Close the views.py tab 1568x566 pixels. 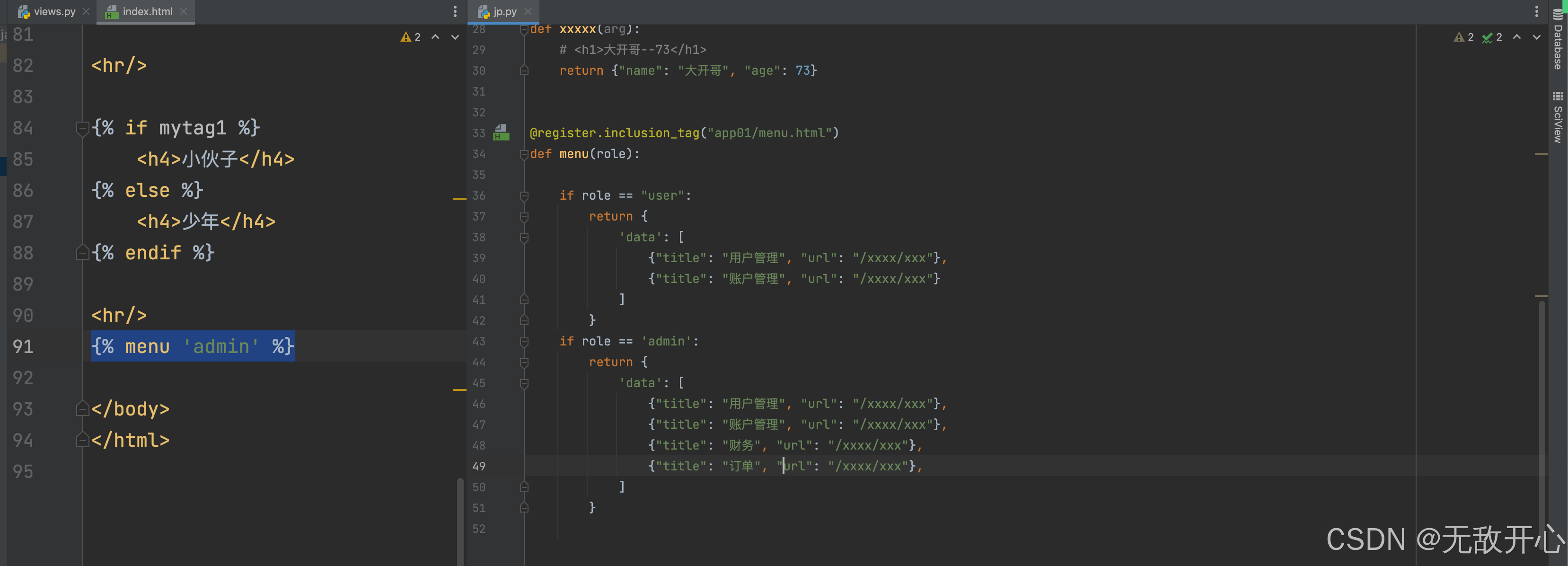pos(87,11)
